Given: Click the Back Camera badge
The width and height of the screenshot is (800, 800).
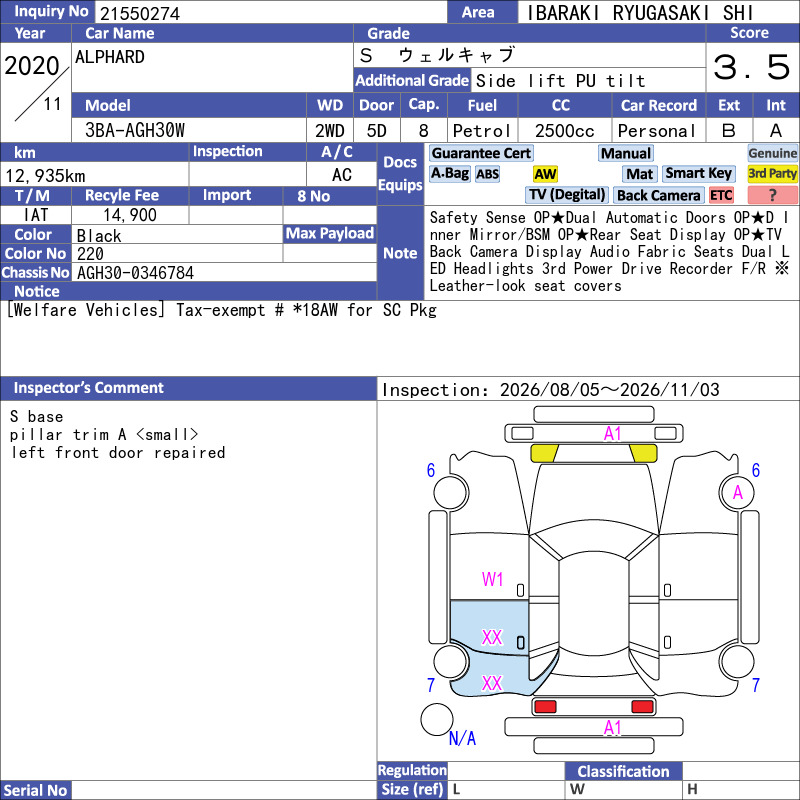Looking at the screenshot, I should [659, 195].
